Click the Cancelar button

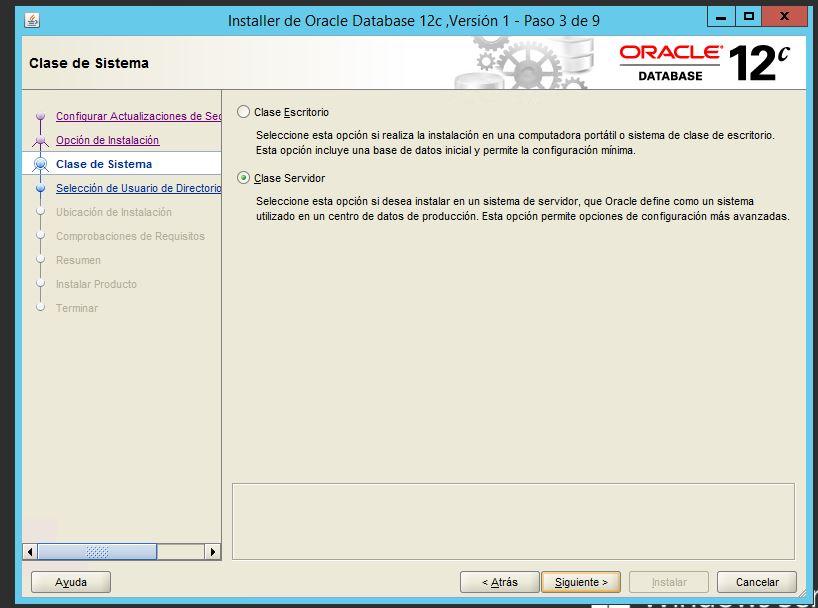click(x=757, y=582)
